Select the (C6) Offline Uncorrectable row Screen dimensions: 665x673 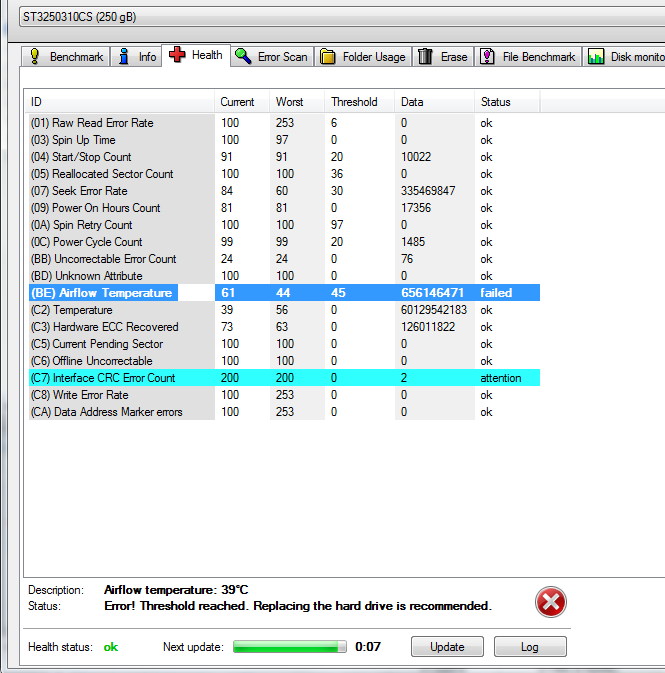284,361
